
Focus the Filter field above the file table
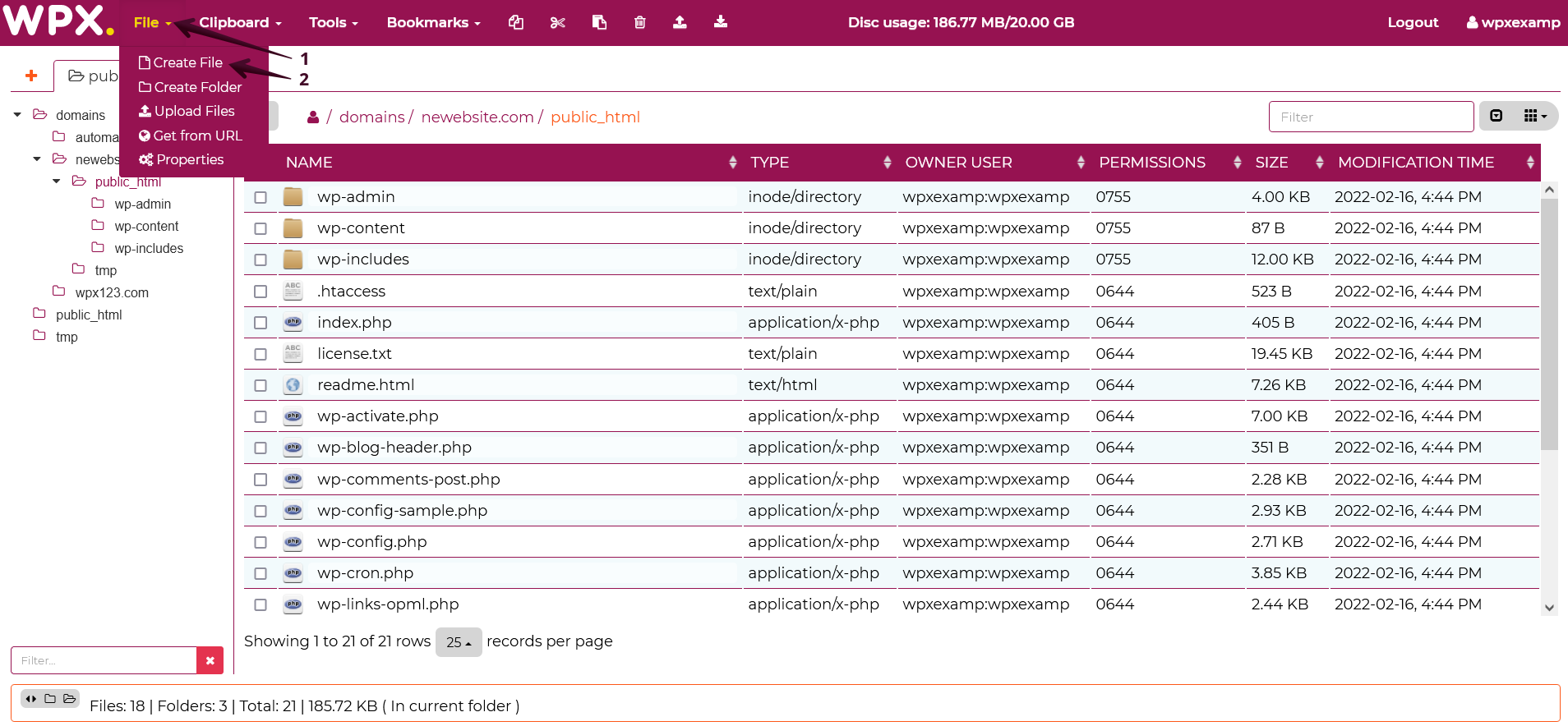[1370, 117]
